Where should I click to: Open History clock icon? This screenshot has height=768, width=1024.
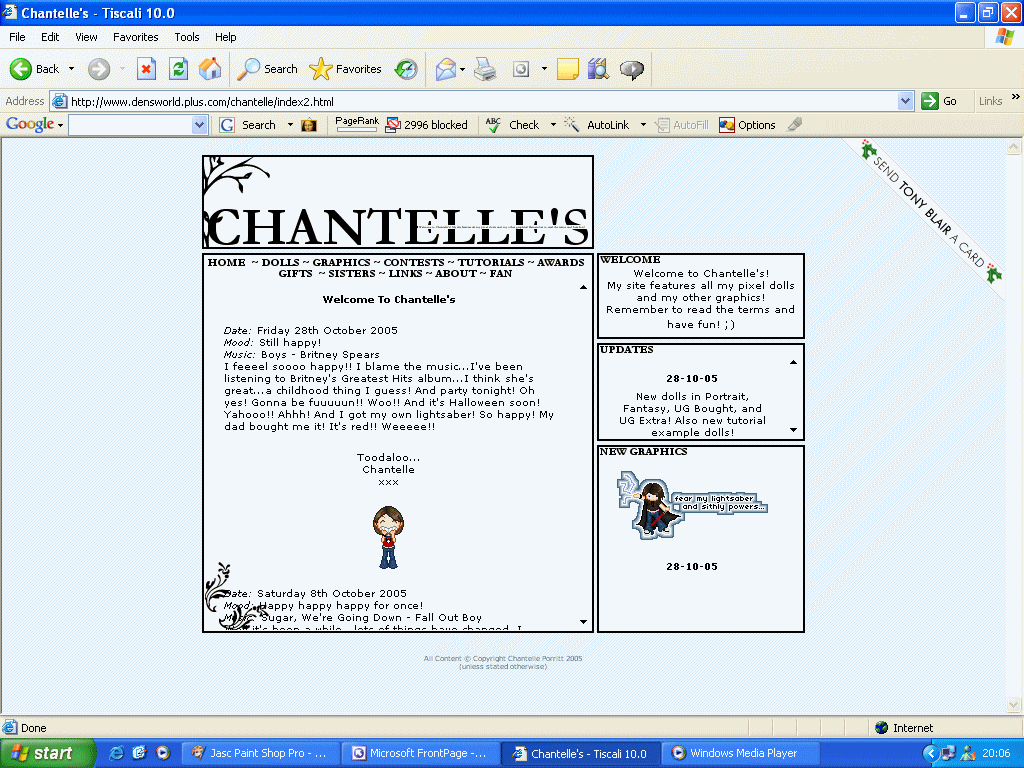pos(406,69)
